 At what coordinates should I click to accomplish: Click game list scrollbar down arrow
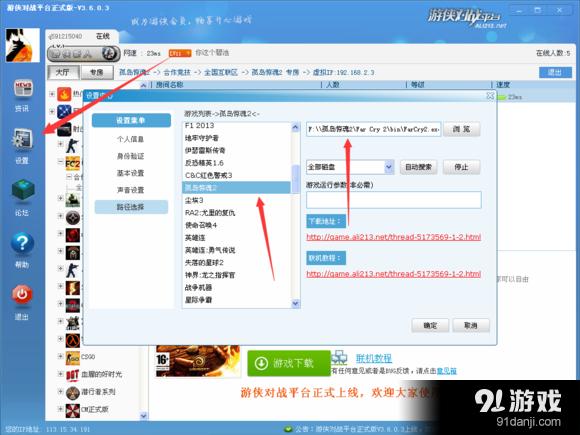(x=295, y=303)
